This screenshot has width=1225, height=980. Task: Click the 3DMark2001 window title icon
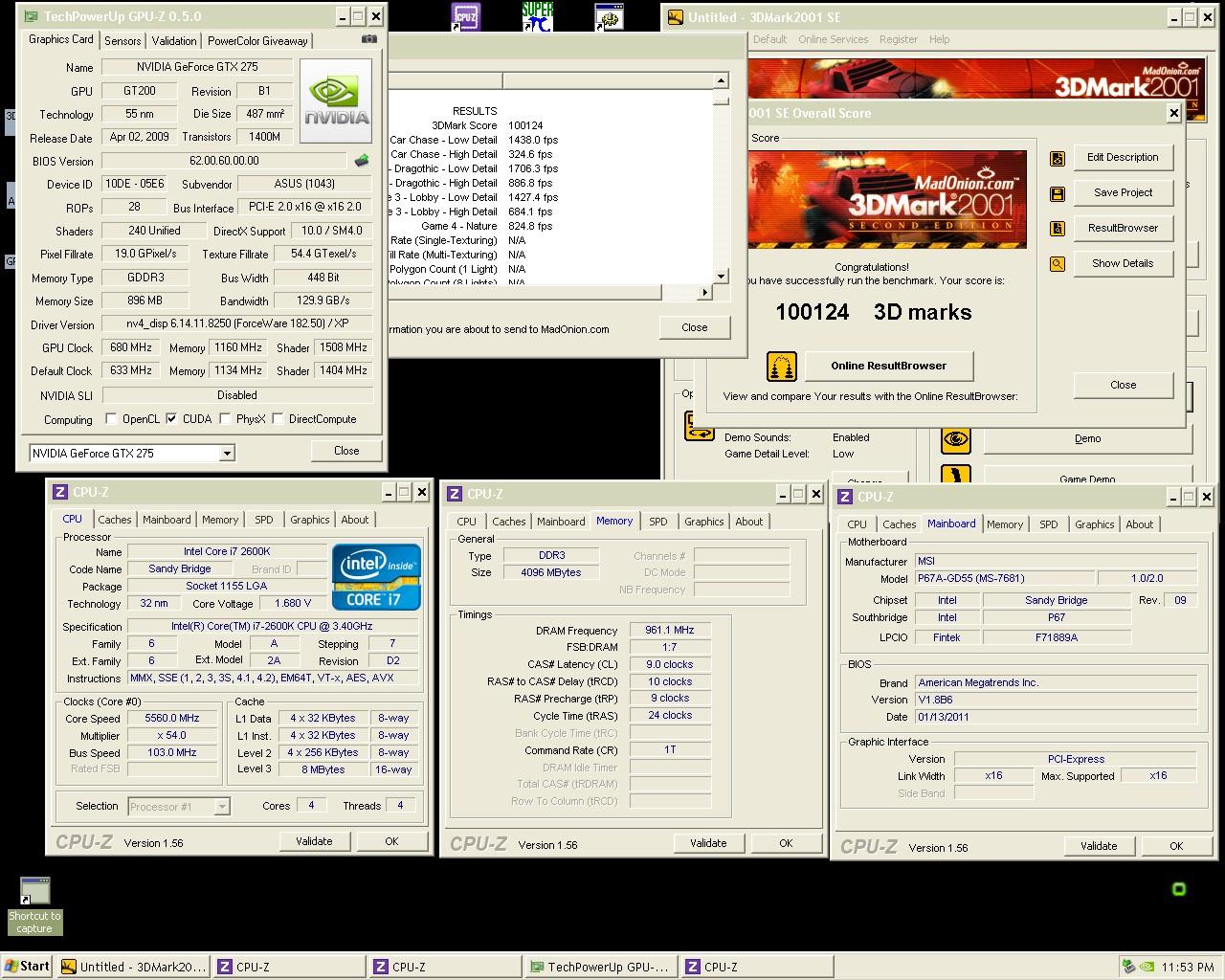coord(675,17)
